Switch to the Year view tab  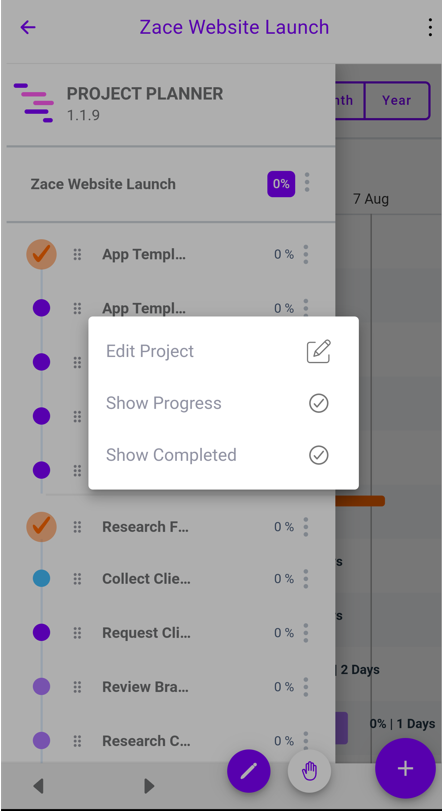[x=397, y=100]
